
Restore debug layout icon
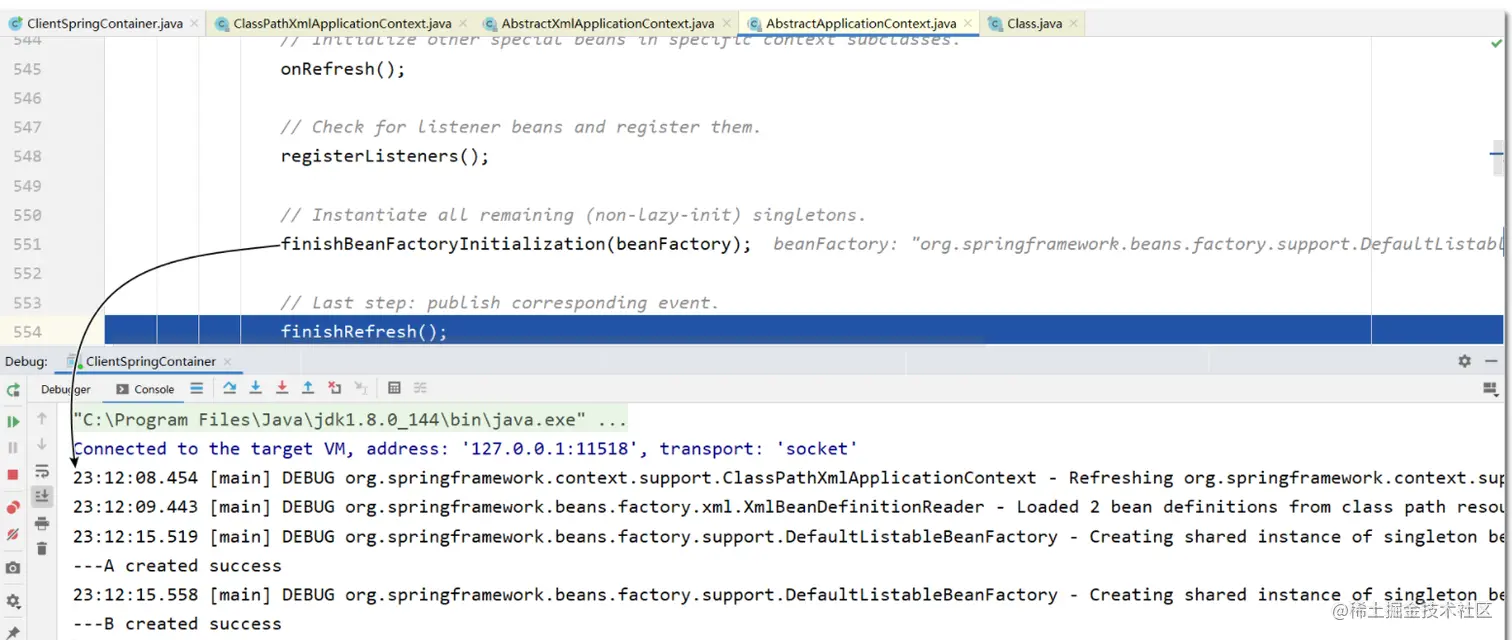coord(1491,388)
